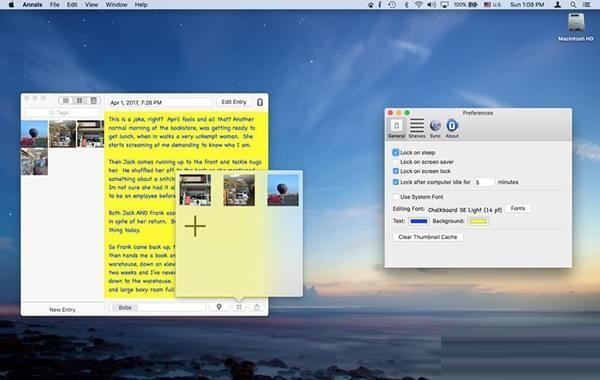Click the attachments grid icon below entry
The width and height of the screenshot is (600, 380).
239,307
